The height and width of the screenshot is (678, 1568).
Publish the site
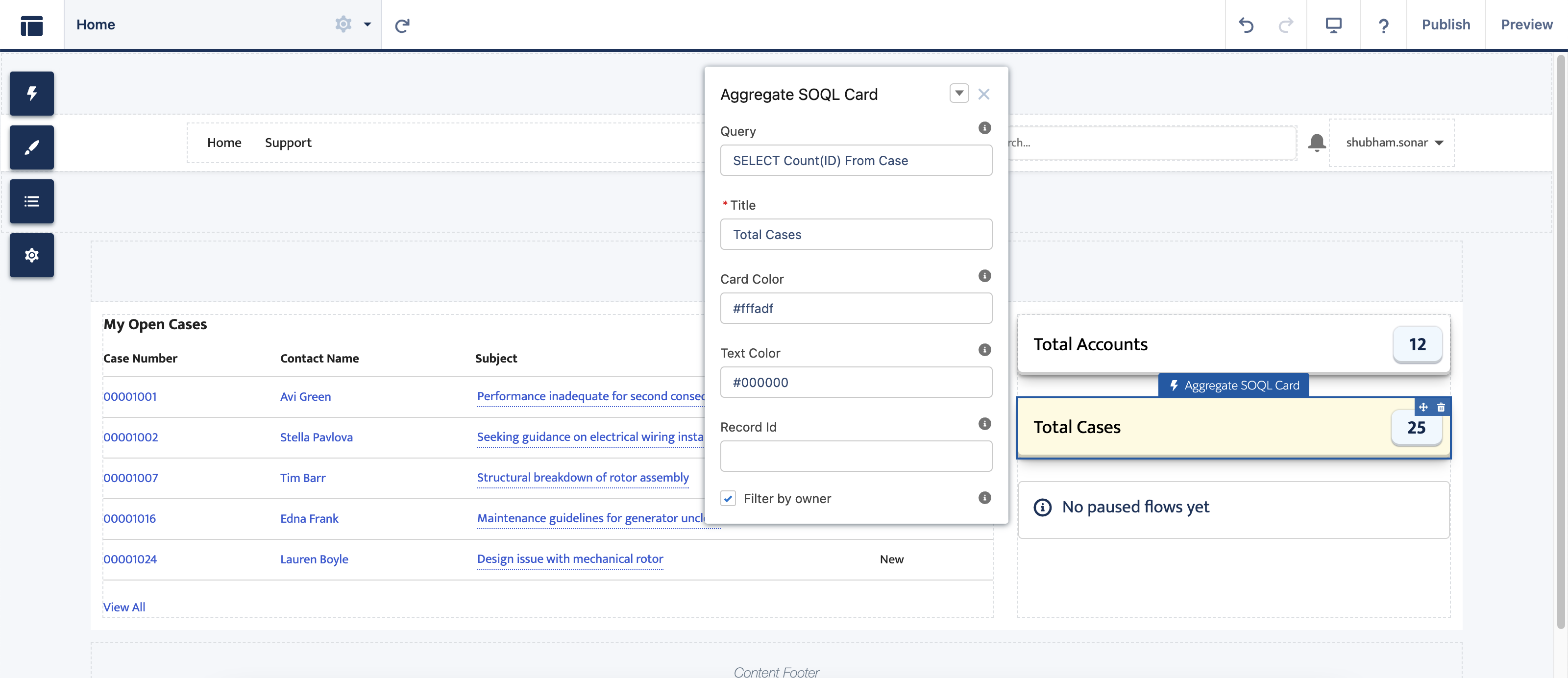(1445, 24)
